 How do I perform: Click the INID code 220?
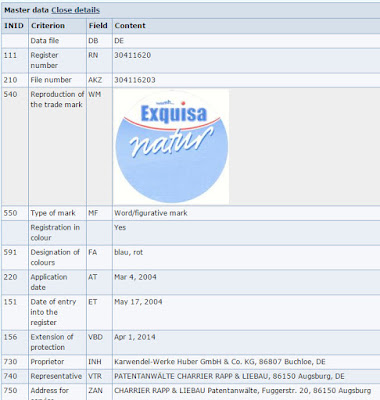(10, 277)
